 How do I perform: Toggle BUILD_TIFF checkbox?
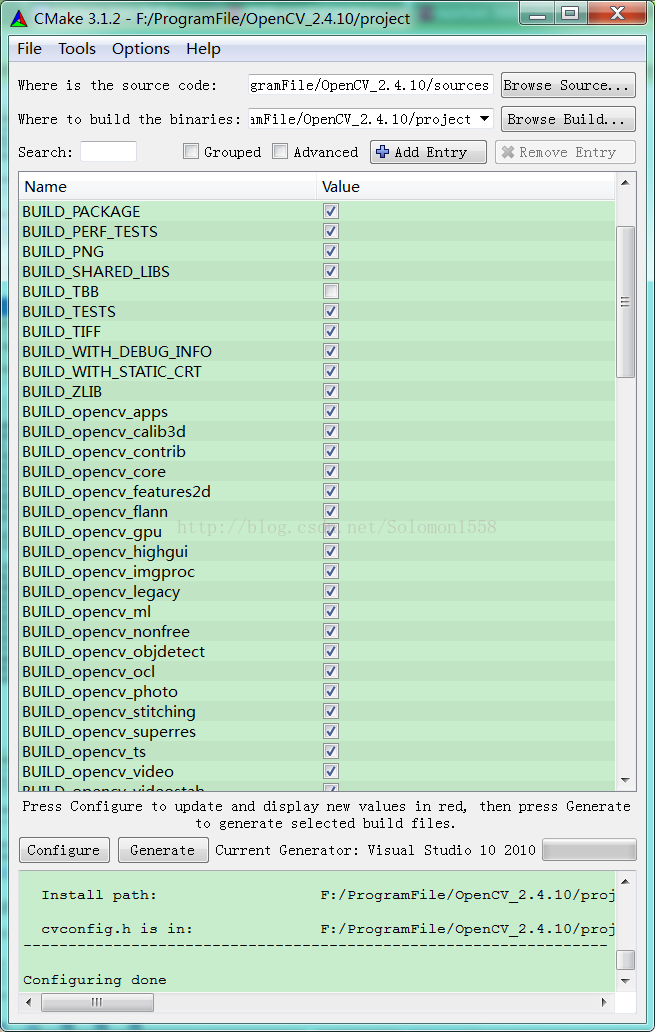(330, 331)
